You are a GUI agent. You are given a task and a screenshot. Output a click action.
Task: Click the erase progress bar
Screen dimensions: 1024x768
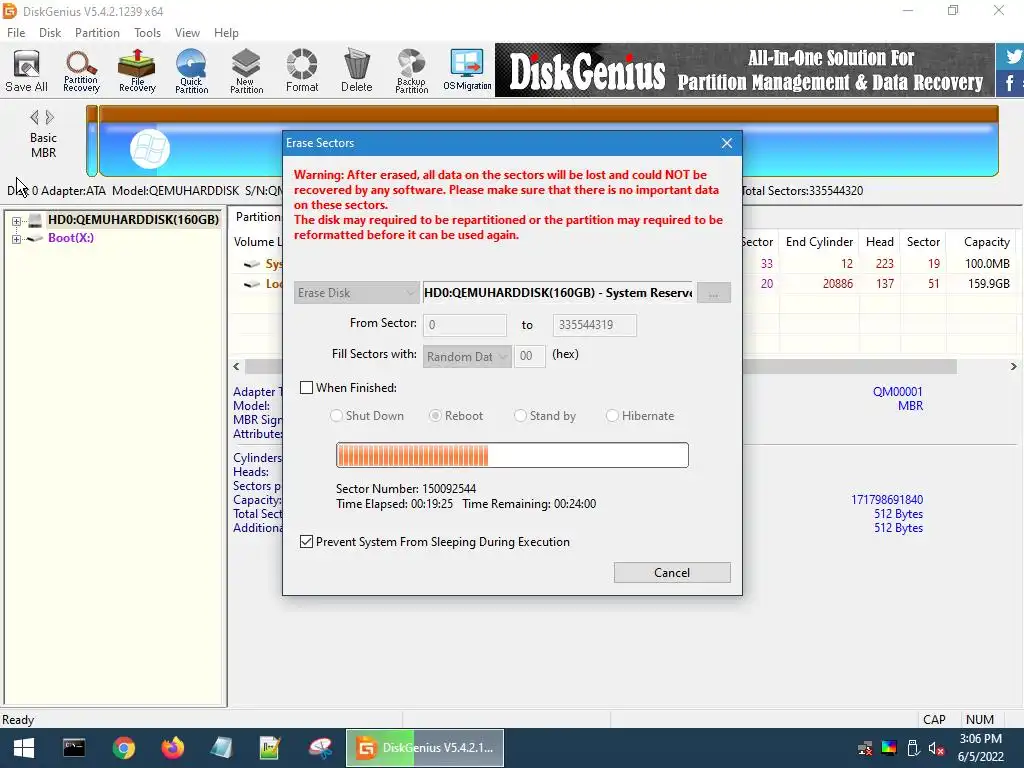pyautogui.click(x=512, y=455)
